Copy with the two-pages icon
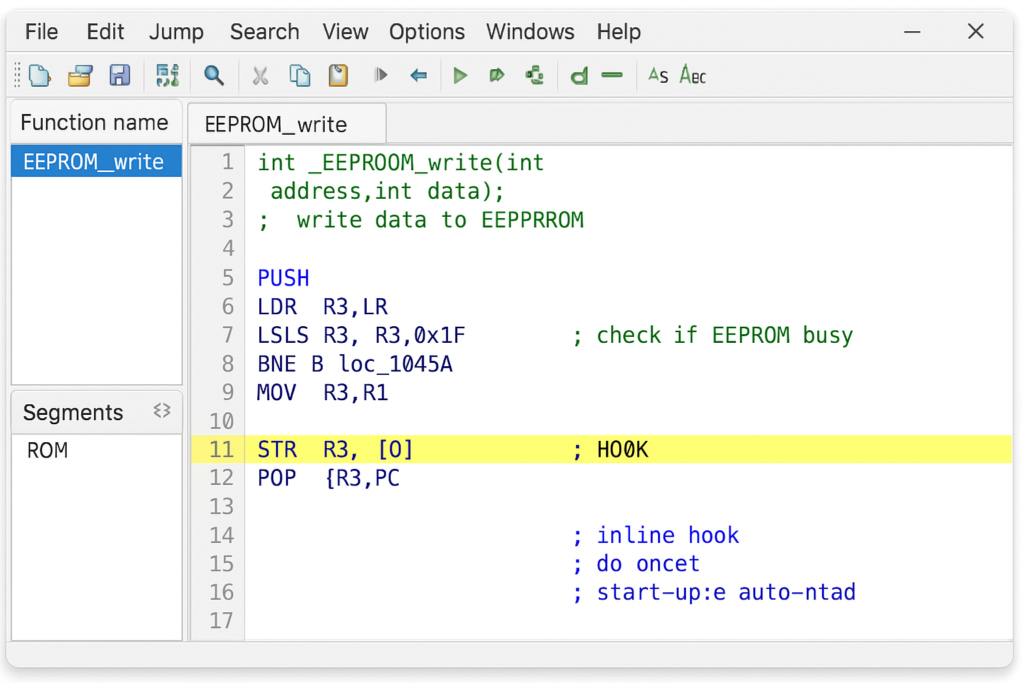 click(300, 76)
